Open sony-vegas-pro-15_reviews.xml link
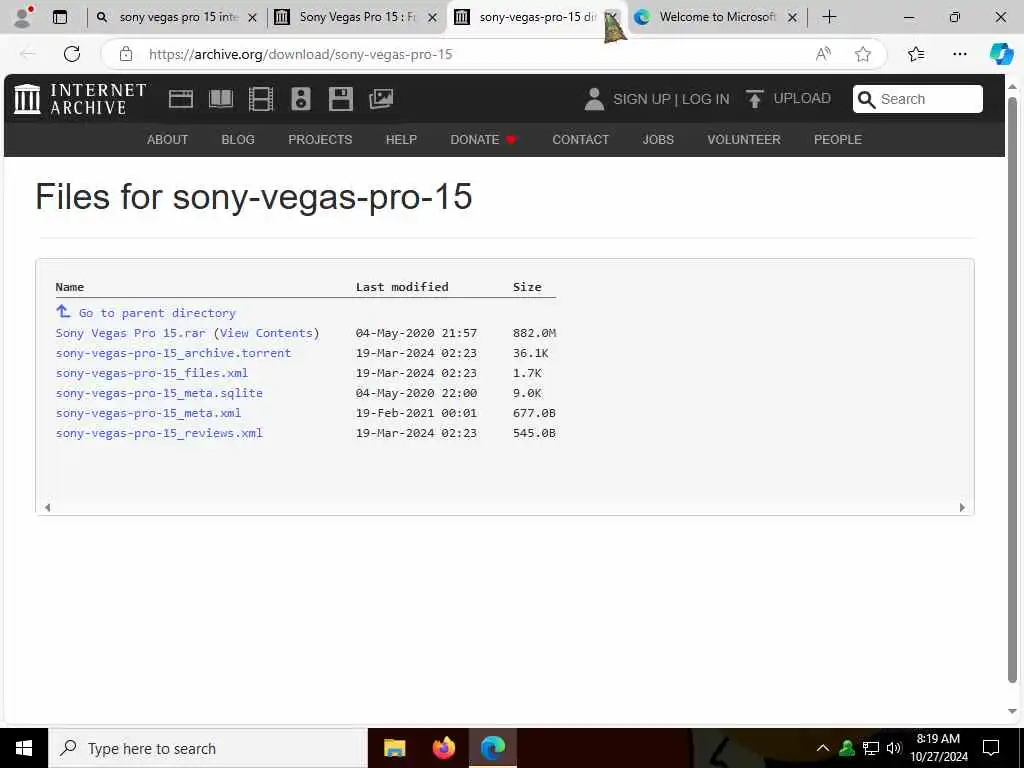Screen dimensions: 1024x768 pyautogui.click(x=159, y=434)
